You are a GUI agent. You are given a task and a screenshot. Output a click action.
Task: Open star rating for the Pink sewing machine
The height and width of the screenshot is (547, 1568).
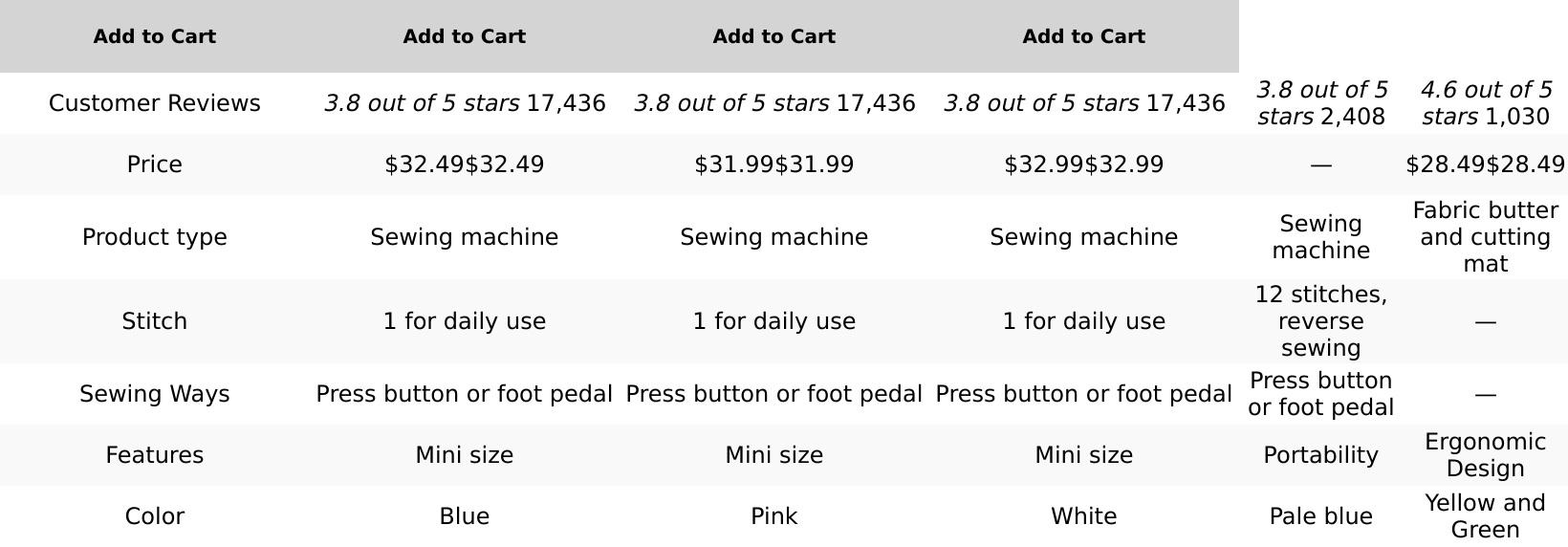point(731,103)
